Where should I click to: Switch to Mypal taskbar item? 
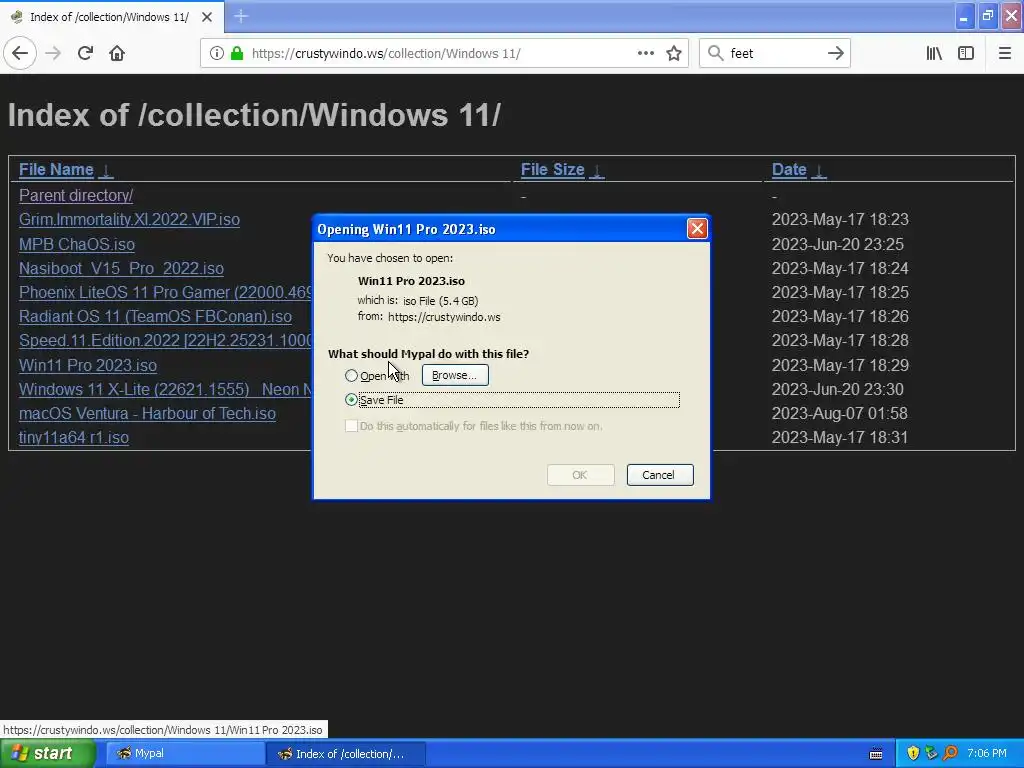(184, 754)
